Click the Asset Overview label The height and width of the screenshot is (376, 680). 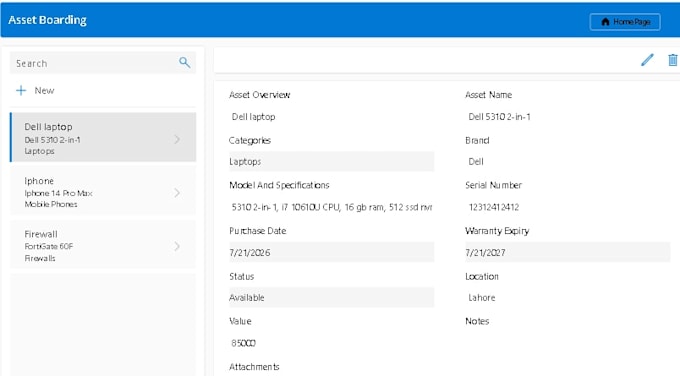[x=259, y=95]
